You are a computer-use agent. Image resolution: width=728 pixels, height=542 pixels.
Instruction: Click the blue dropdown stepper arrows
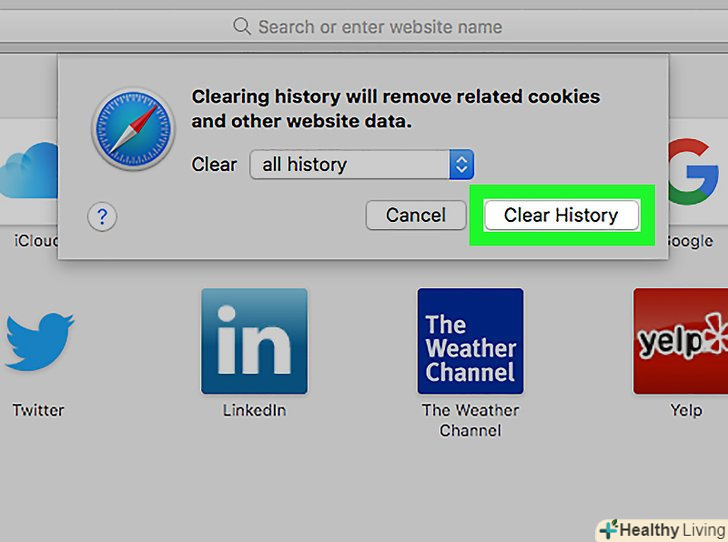[462, 164]
